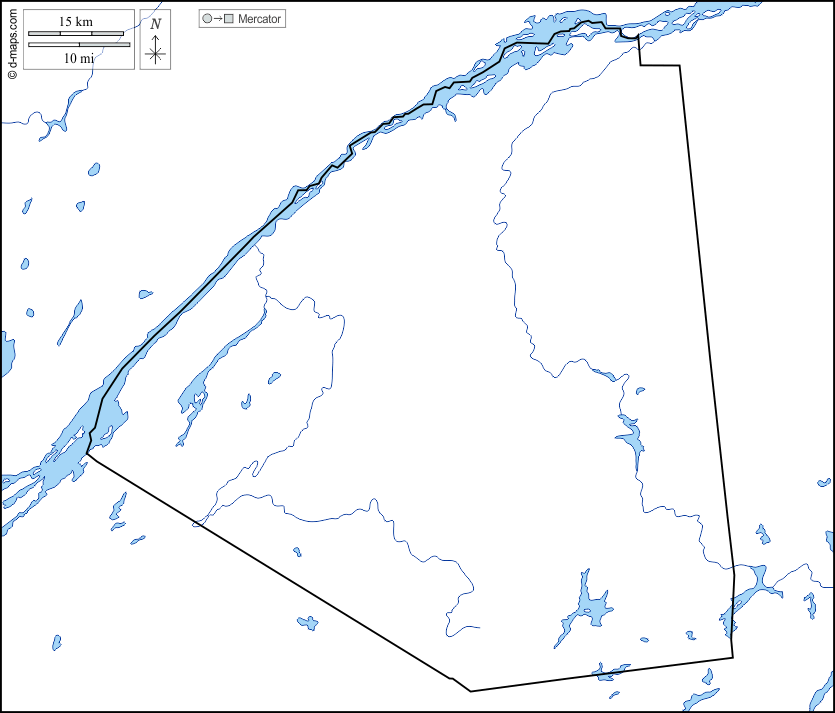Screen dimensions: 835x713
Task: Click the arrow between the circle and square
Action: (217, 19)
